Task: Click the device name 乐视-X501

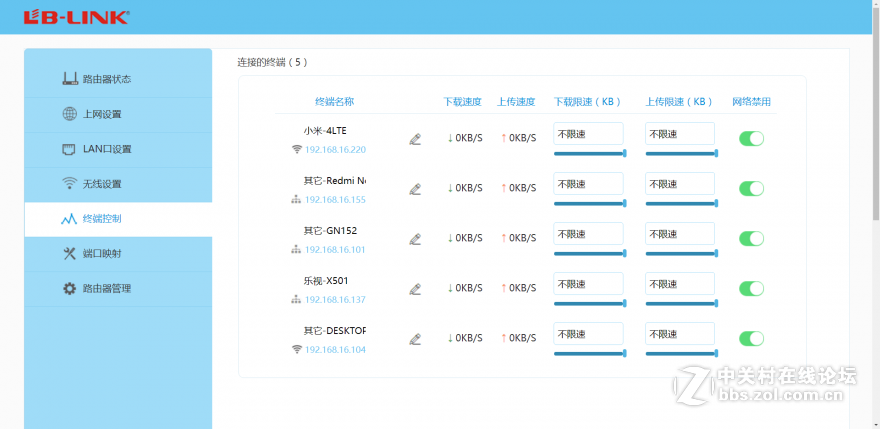Action: (326, 280)
